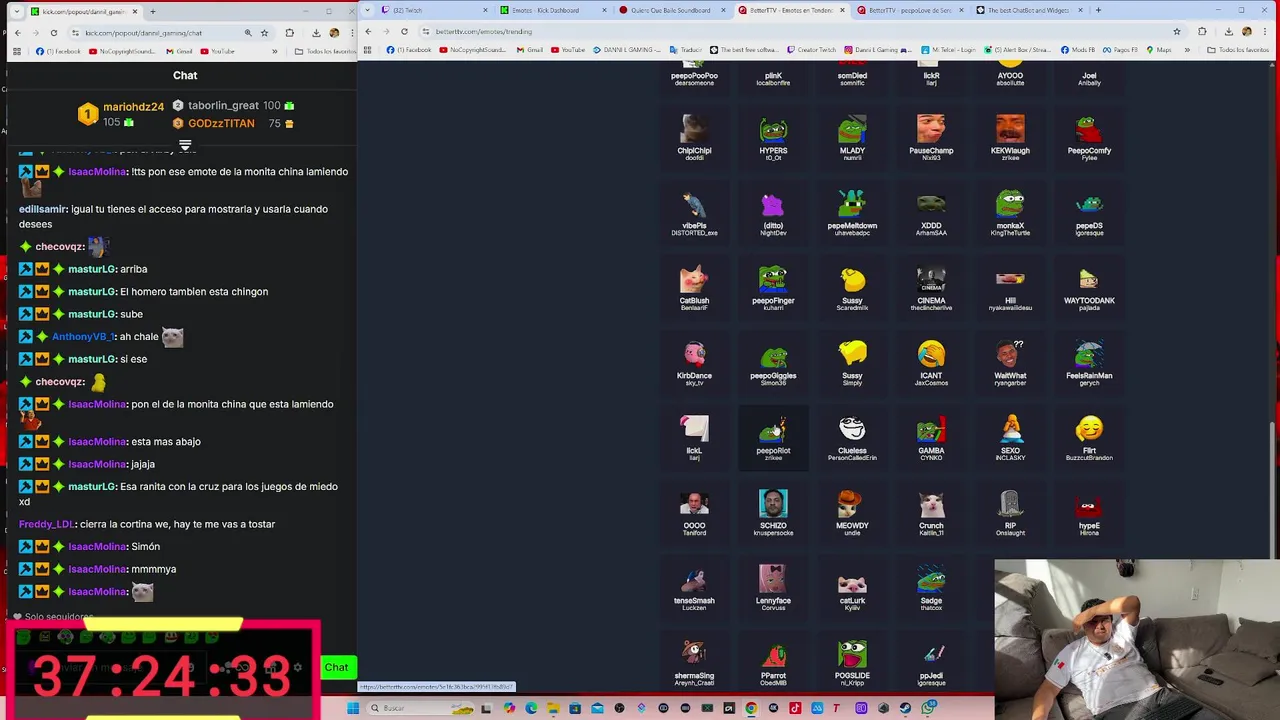Open the WaitWhat emote
Screen dimensions: 1280x720
pyautogui.click(x=1010, y=363)
